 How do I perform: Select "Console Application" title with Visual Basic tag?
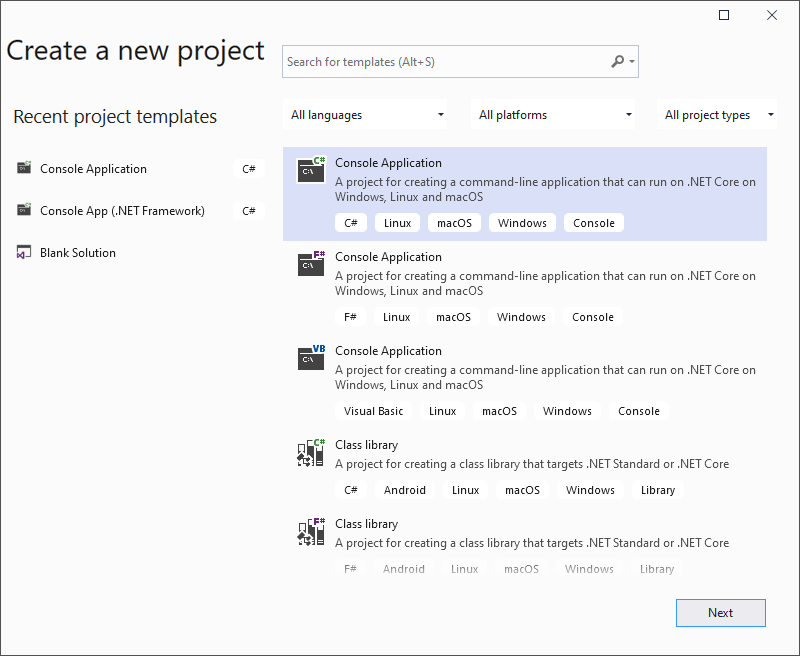388,351
